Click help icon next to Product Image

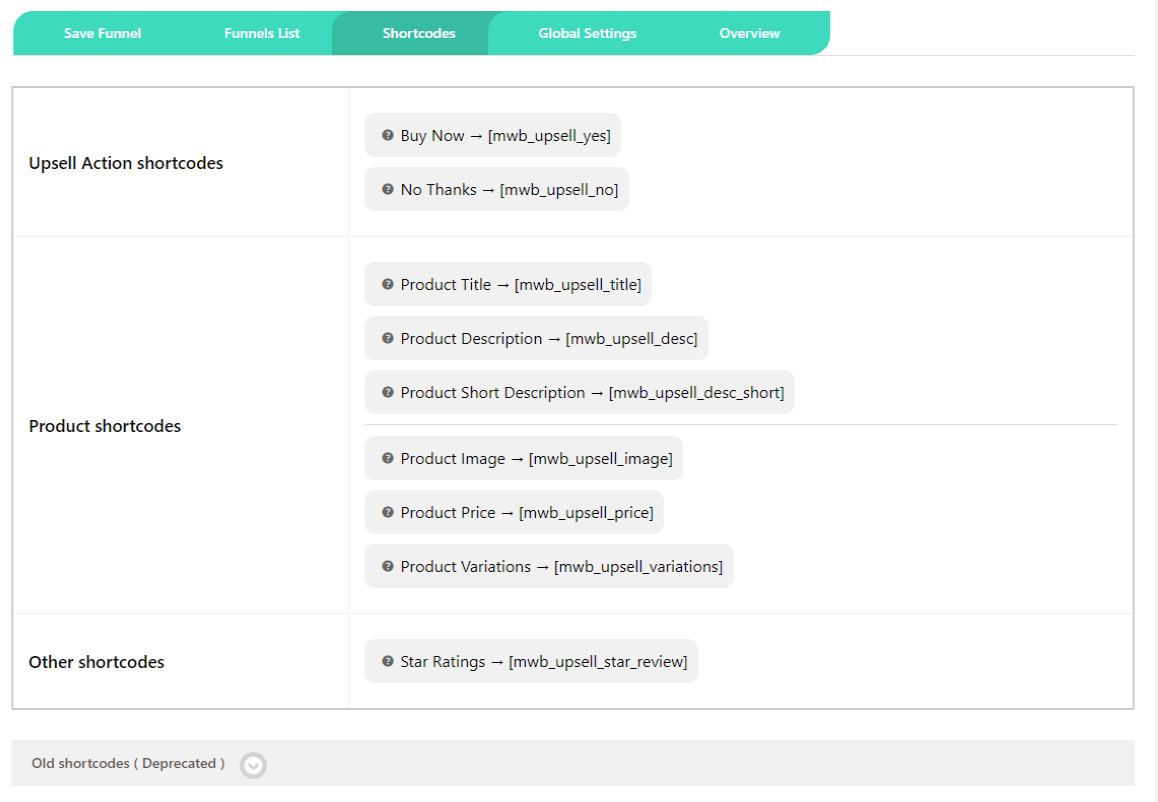388,458
